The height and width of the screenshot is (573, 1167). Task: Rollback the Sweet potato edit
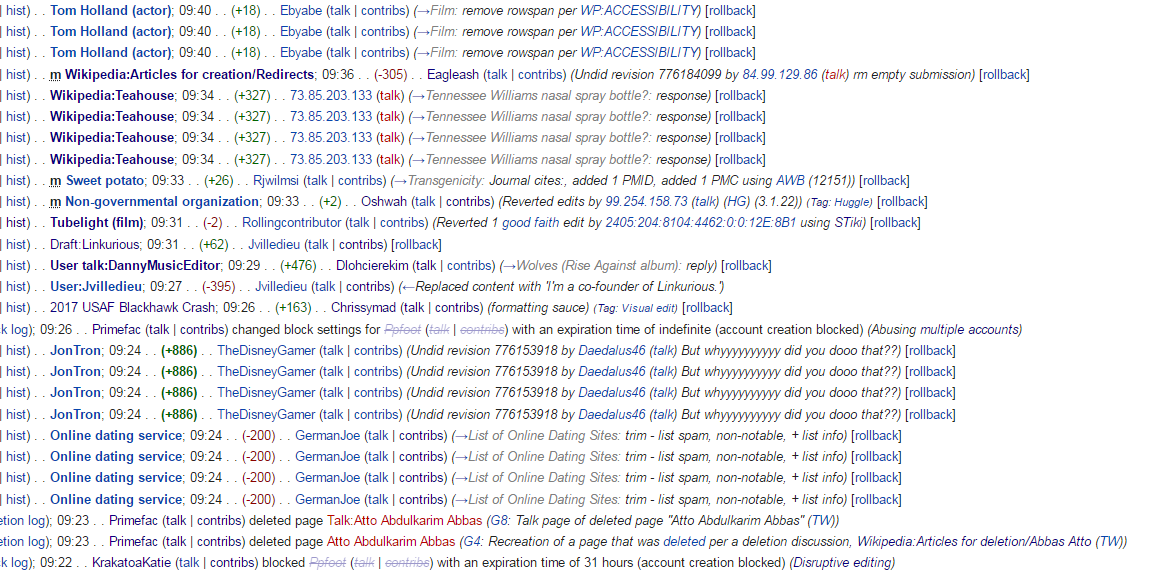pyautogui.click(x=884, y=181)
